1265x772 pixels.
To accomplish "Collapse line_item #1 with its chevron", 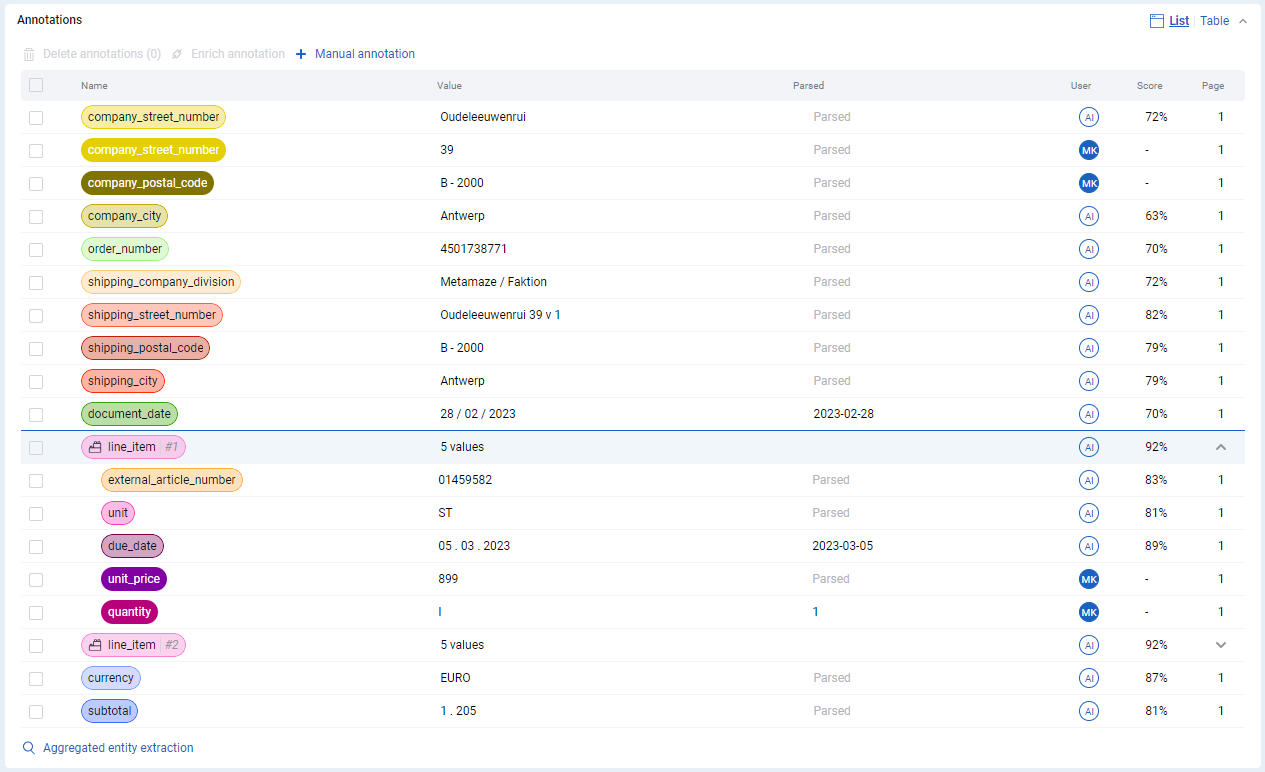I will pyautogui.click(x=1220, y=447).
